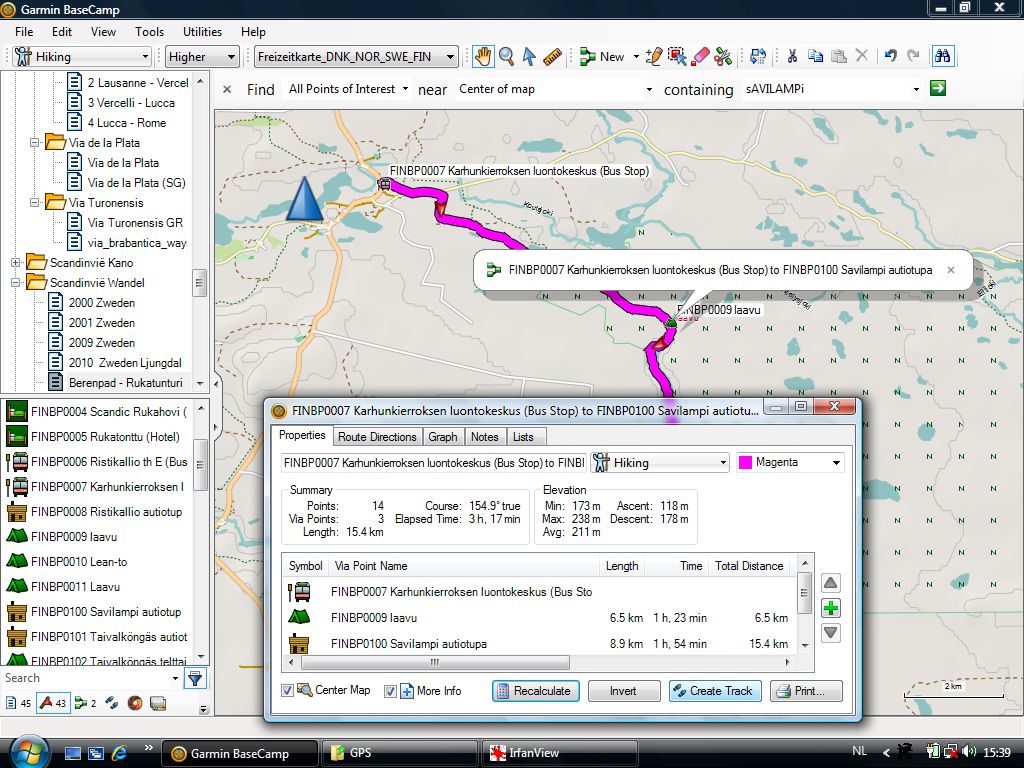1024x768 pixels.
Task: Click the Create Track button
Action: (x=714, y=691)
